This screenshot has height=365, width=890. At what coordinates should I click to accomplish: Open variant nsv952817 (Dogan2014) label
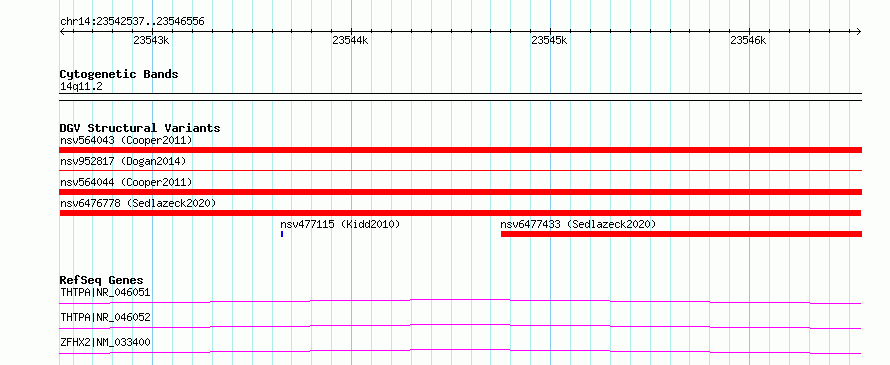[123, 162]
